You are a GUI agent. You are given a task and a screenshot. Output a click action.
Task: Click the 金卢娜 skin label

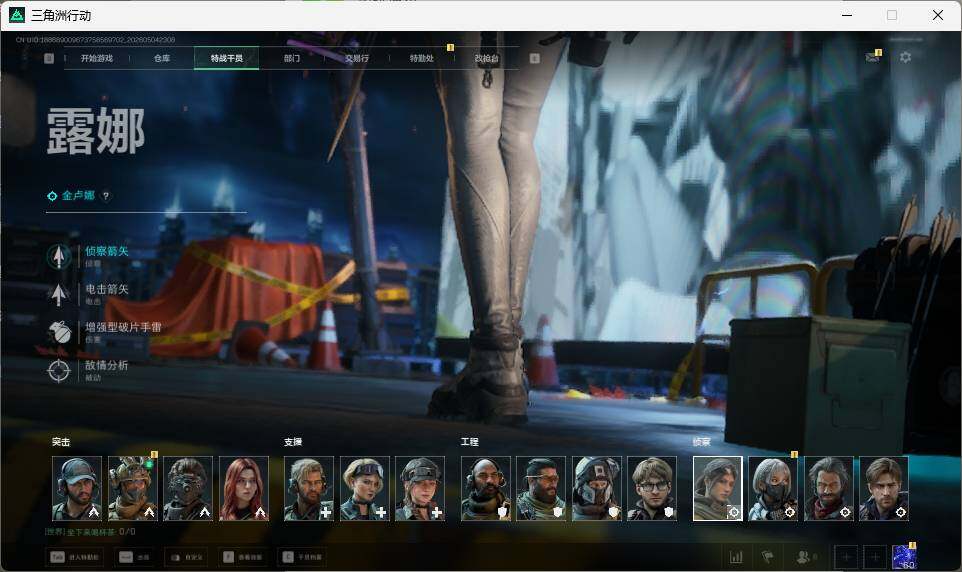tap(78, 196)
